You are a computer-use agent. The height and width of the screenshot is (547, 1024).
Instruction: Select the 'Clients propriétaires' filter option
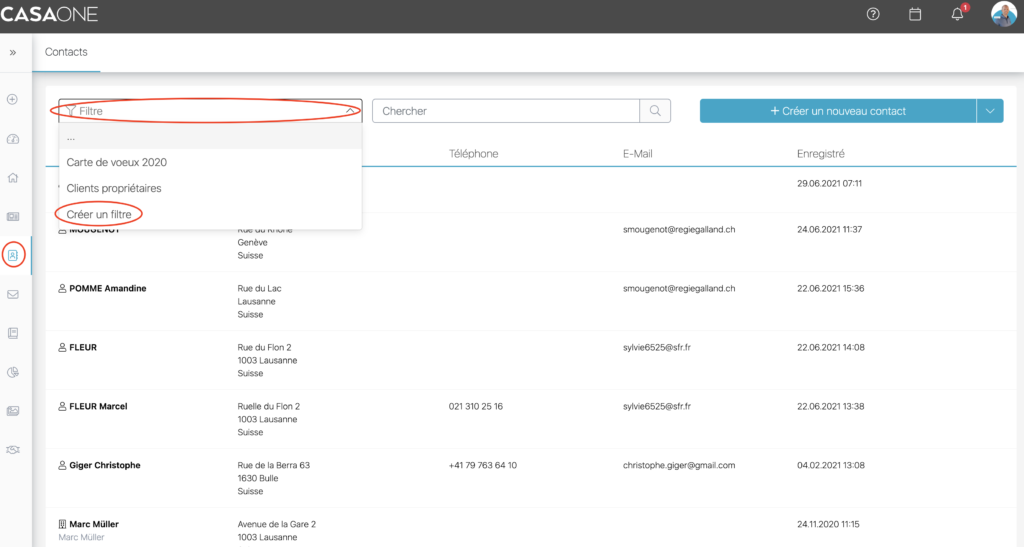point(113,188)
